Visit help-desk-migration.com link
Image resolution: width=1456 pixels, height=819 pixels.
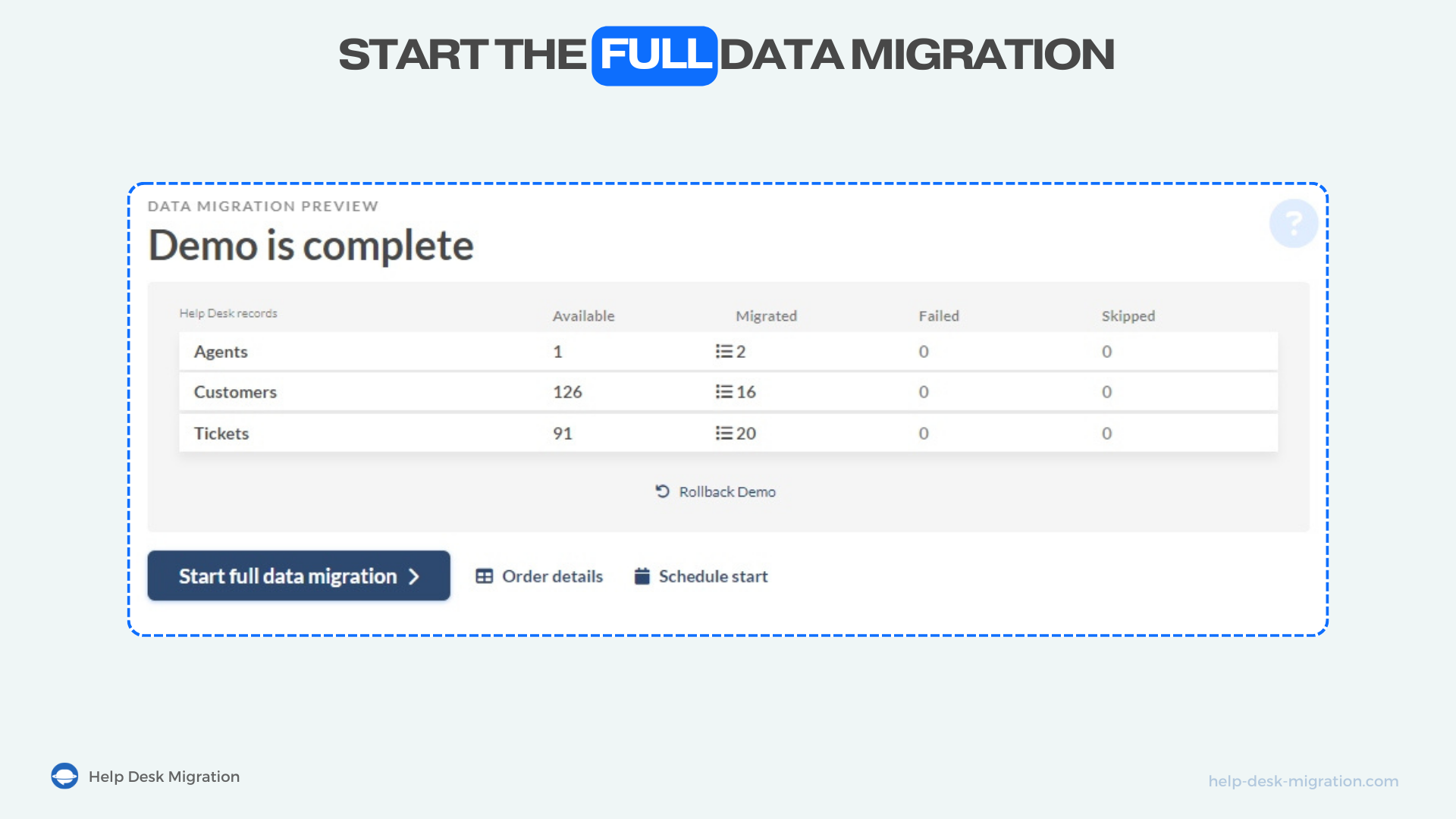coord(1303,781)
